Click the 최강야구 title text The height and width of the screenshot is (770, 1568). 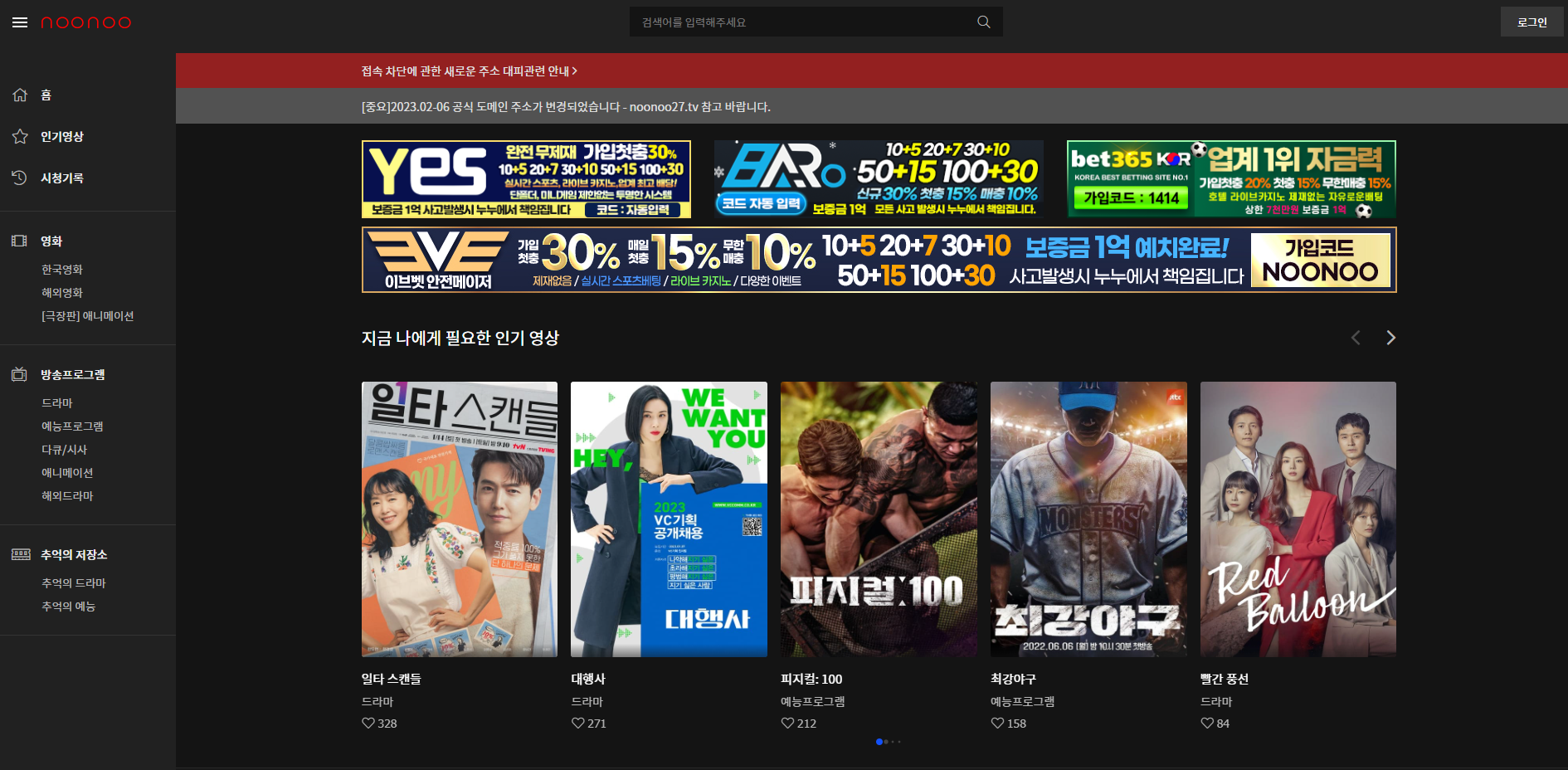[1014, 679]
